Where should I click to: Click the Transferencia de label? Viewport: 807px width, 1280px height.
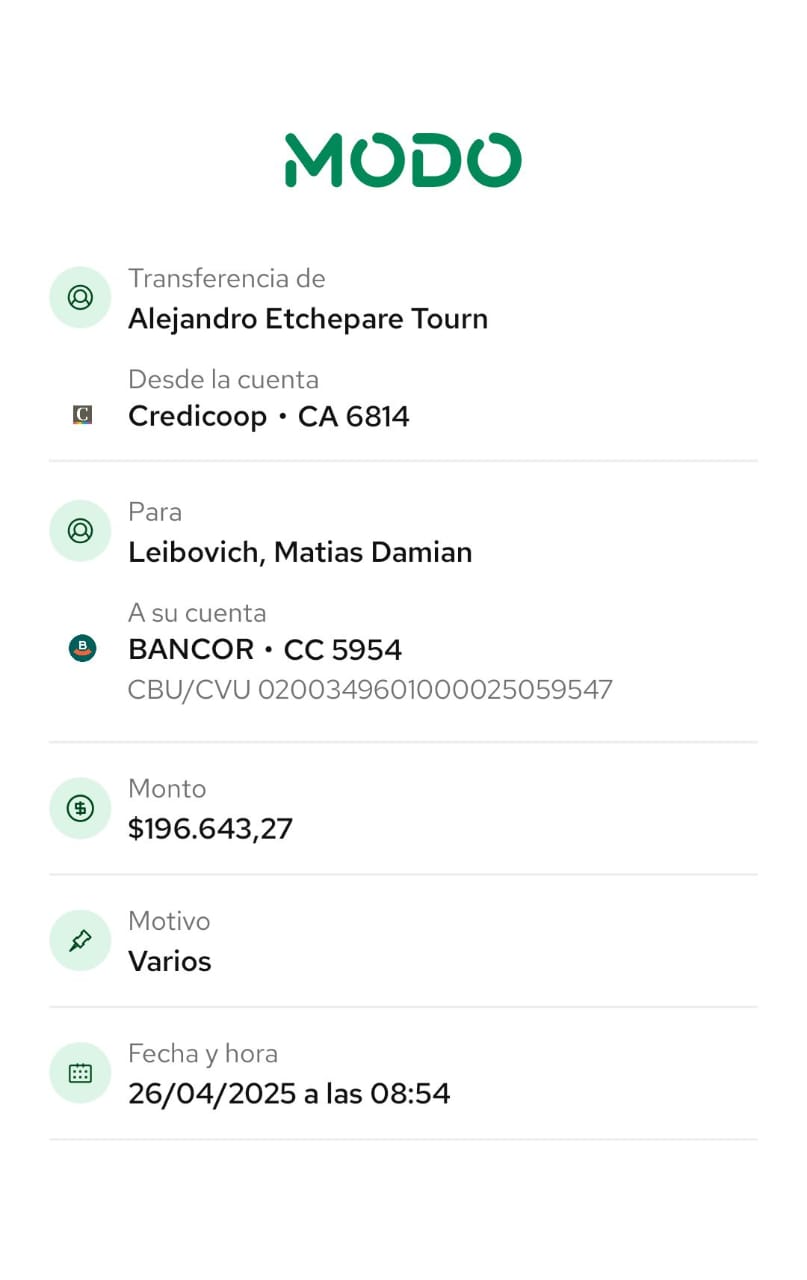(227, 279)
